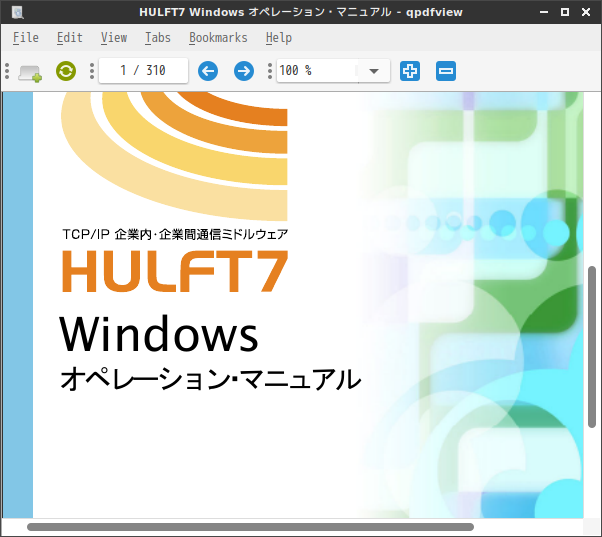Screen dimensions: 602x537
Task: Click the vertical scrollbar thumb
Action: 592,347
